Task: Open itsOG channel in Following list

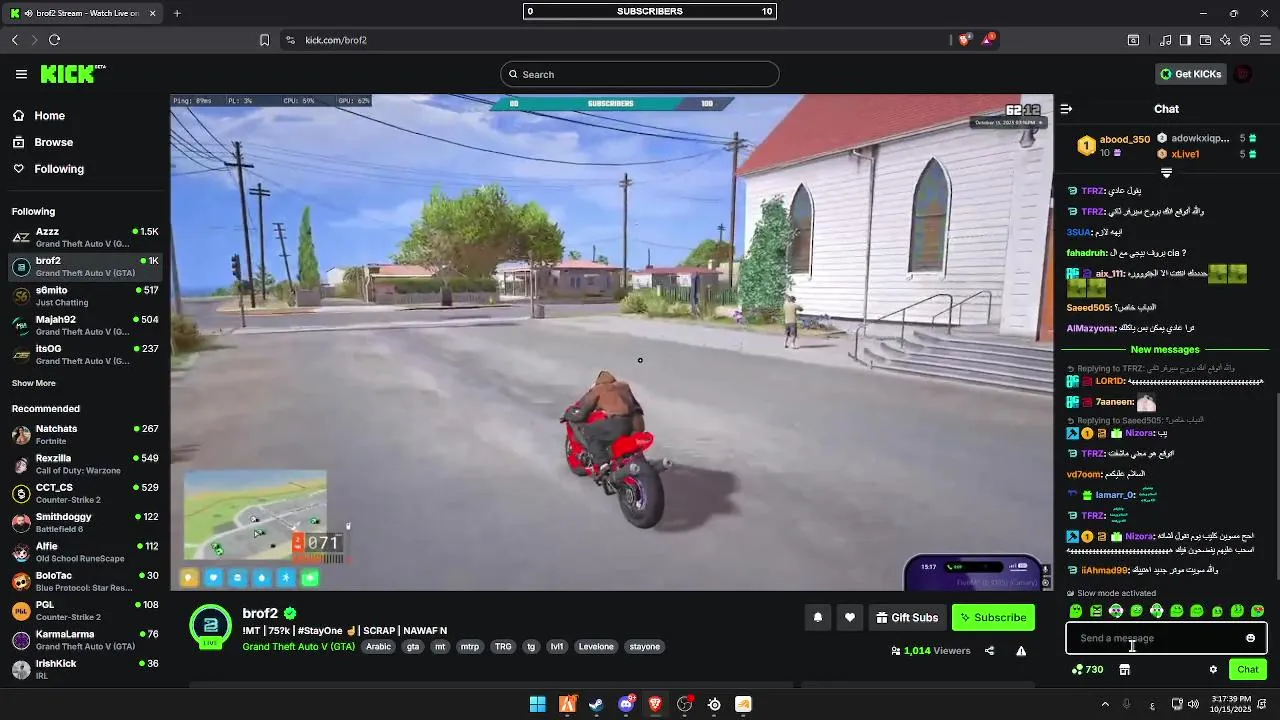Action: point(85,354)
